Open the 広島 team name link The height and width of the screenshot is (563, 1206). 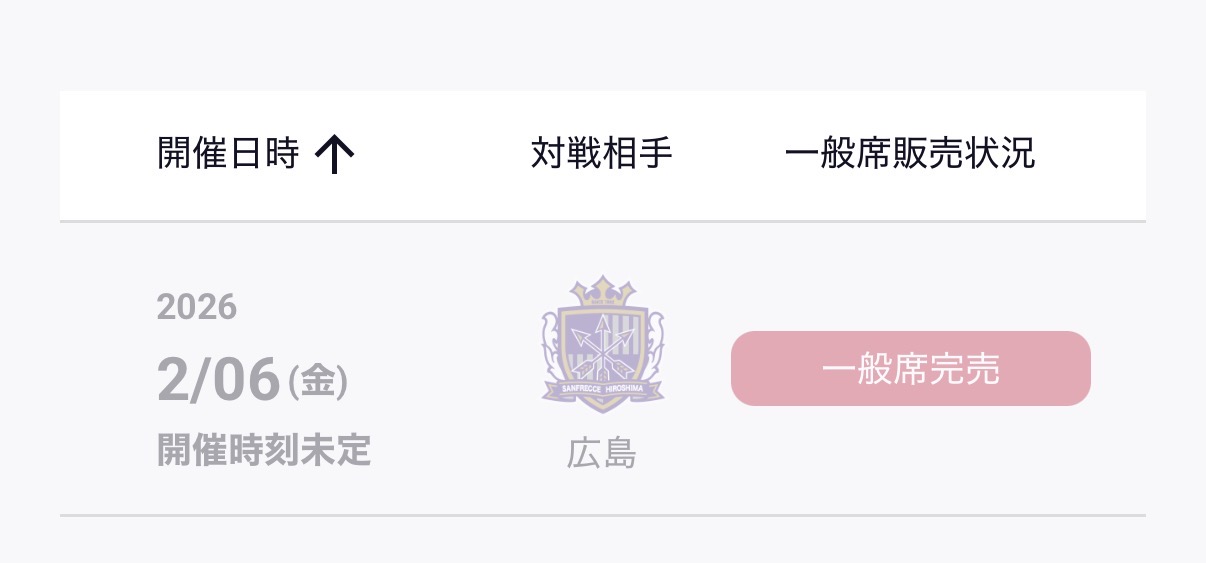coord(602,454)
